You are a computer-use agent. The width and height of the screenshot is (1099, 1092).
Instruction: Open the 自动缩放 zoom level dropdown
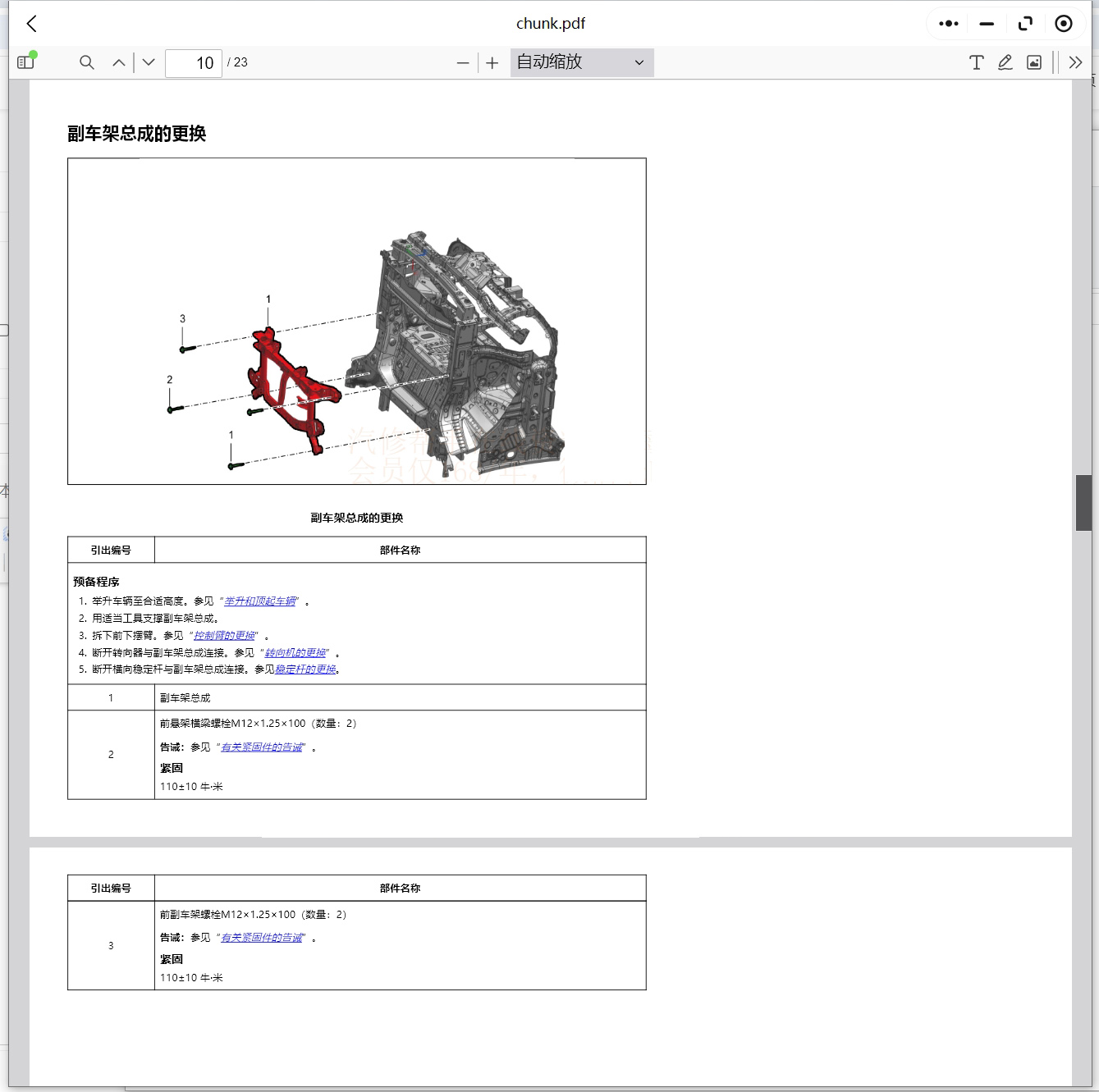pyautogui.click(x=581, y=62)
